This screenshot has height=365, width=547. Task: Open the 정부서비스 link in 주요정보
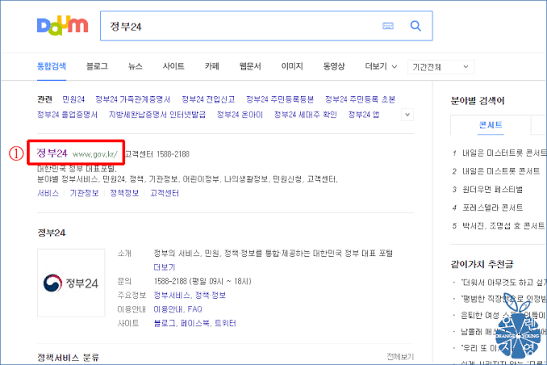tap(172, 295)
